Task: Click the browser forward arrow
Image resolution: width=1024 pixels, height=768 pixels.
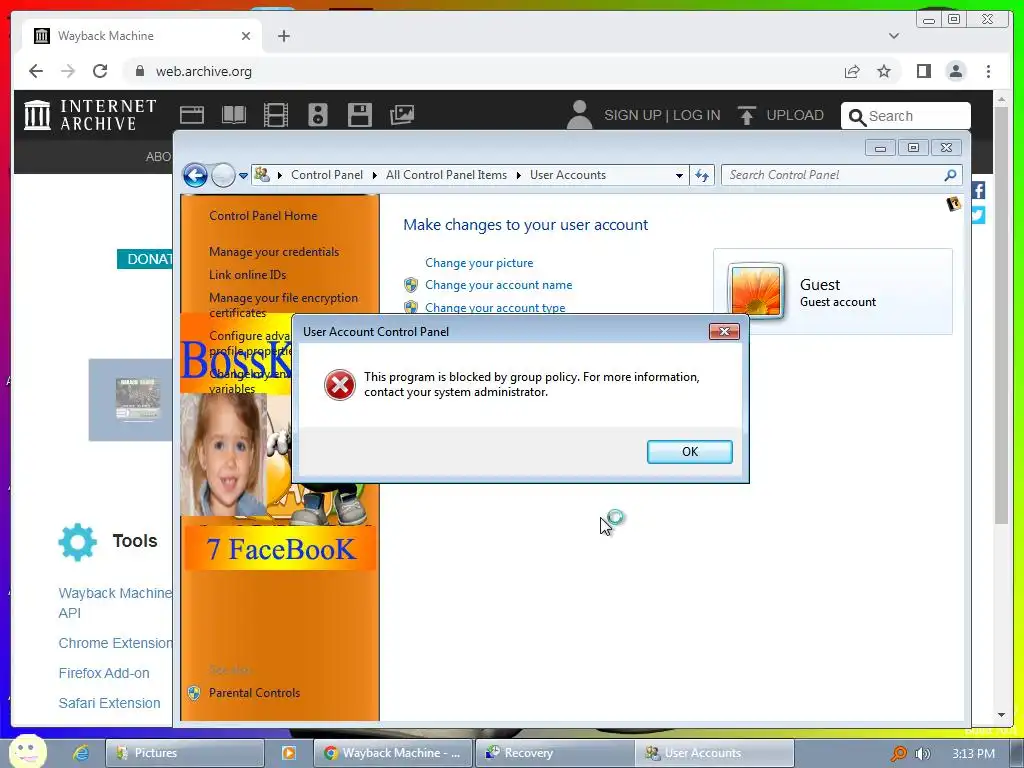Action: pos(68,71)
